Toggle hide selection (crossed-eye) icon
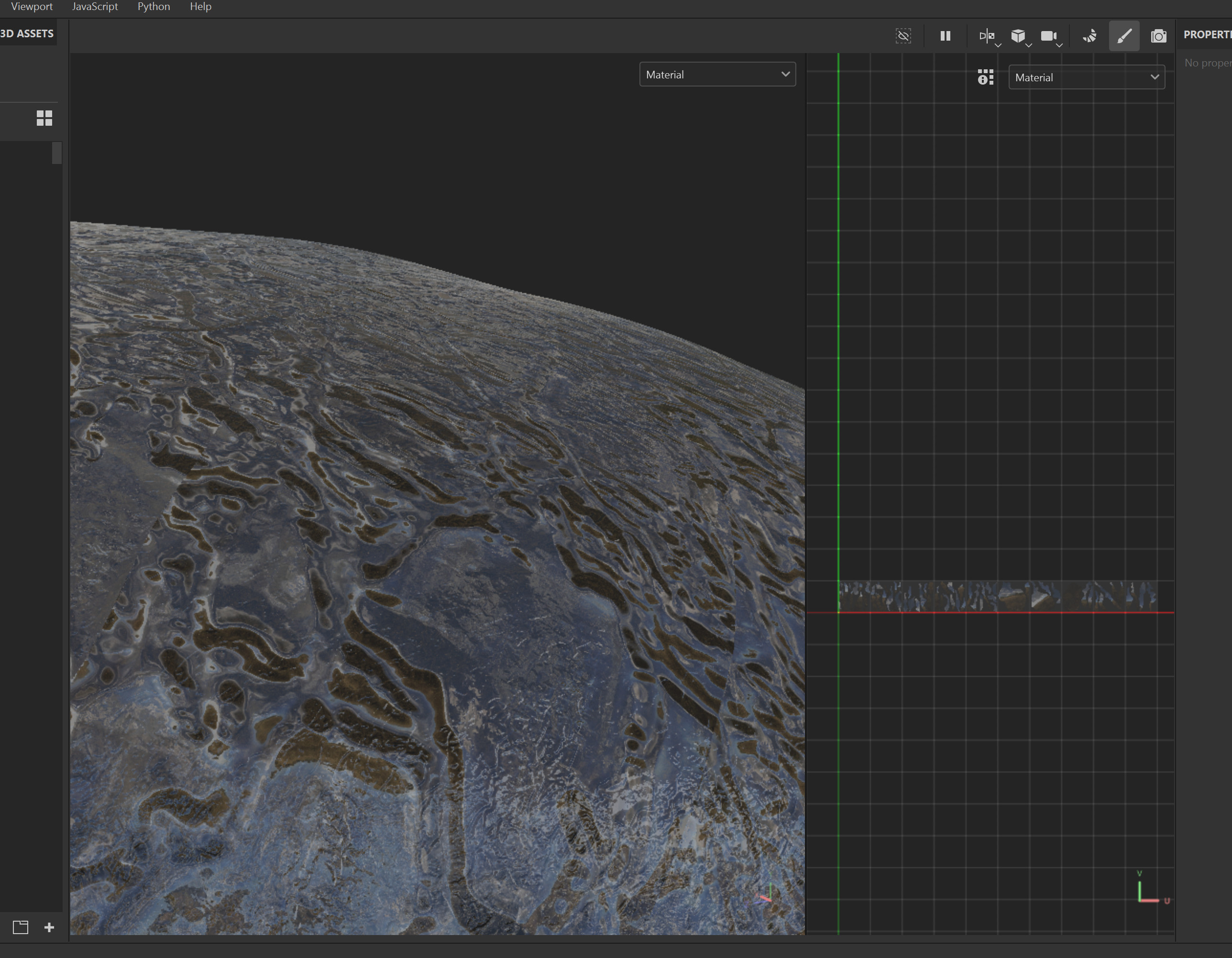The width and height of the screenshot is (1232, 958). coord(903,36)
